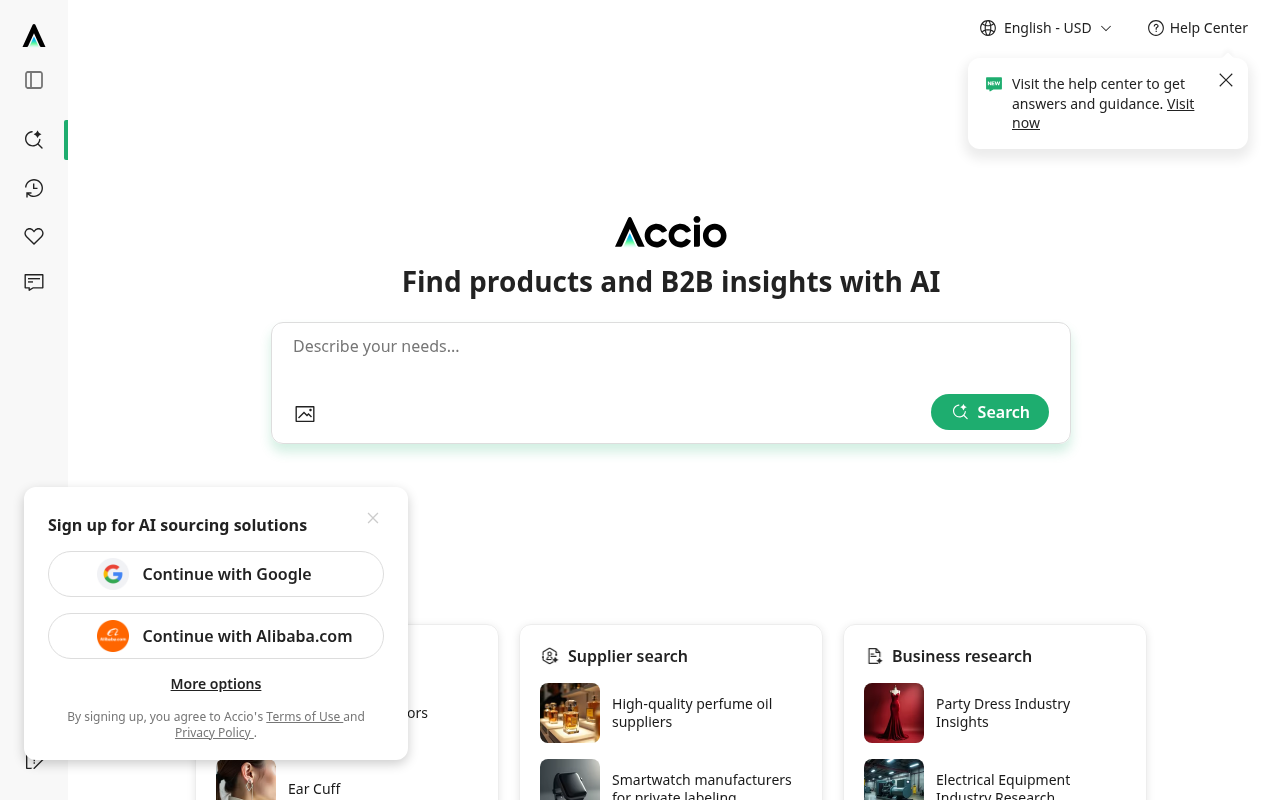The image size is (1280, 800).
Task: Open the feedback chat icon in the sidebar
Action: click(33, 283)
